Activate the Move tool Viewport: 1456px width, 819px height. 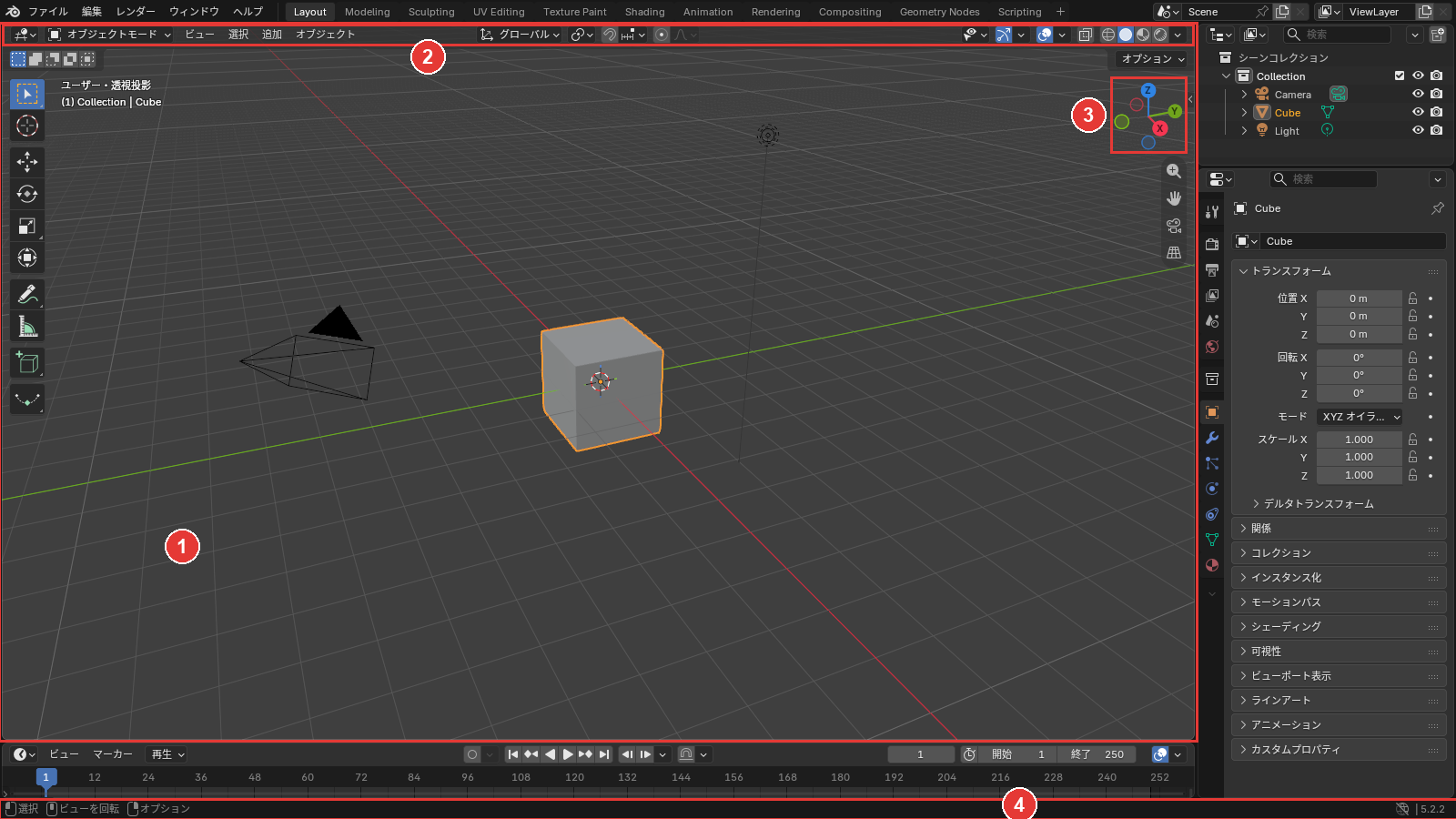click(27, 162)
